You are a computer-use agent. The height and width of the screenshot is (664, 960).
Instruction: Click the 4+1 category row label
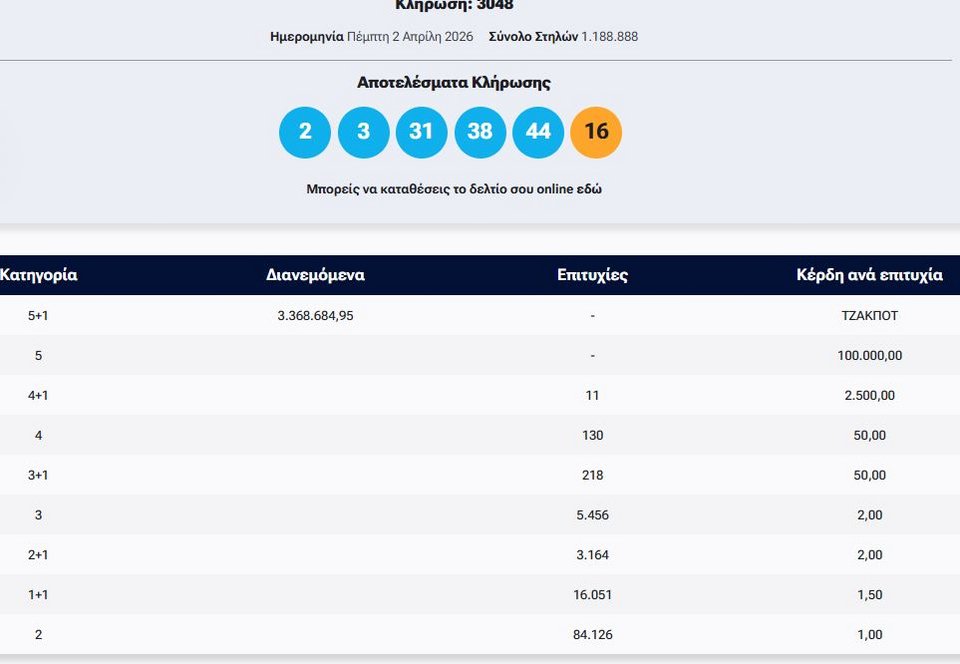coord(38,395)
